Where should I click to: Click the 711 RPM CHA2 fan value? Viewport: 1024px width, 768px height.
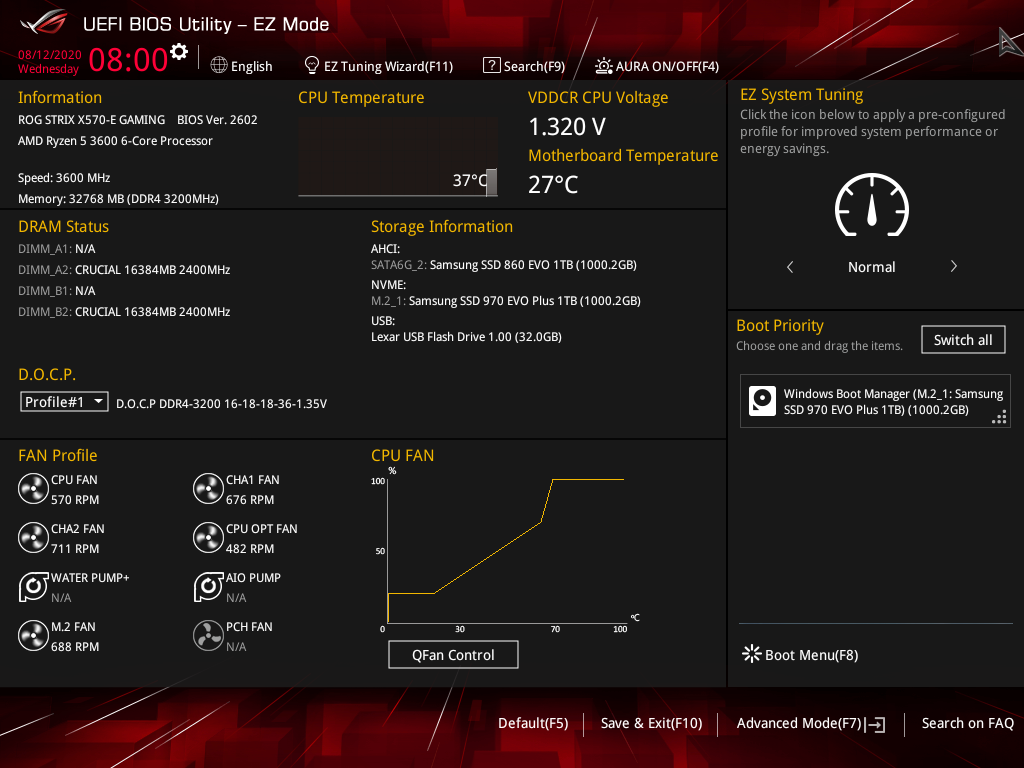pyautogui.click(x=75, y=548)
